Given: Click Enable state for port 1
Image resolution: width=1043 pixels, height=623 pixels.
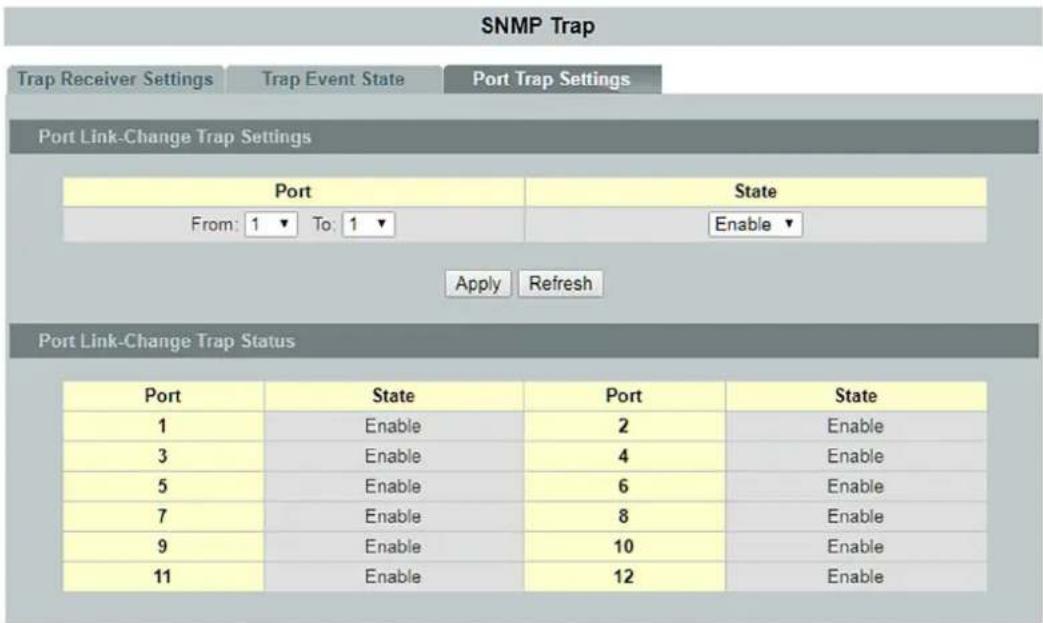Looking at the screenshot, I should 393,426.
